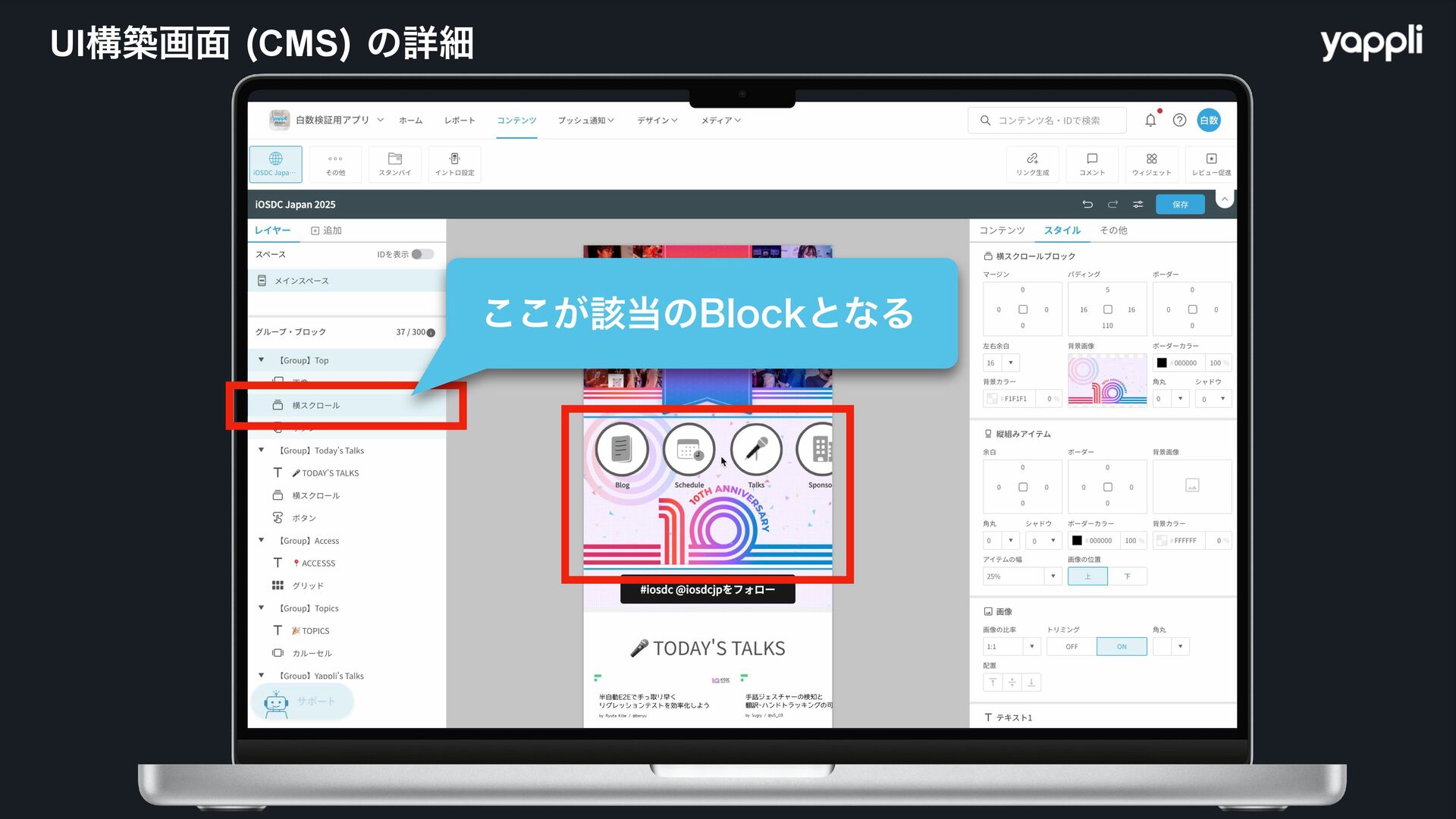Switch to the right panel コンテンツ tab
1456x819 pixels.
tap(1002, 231)
